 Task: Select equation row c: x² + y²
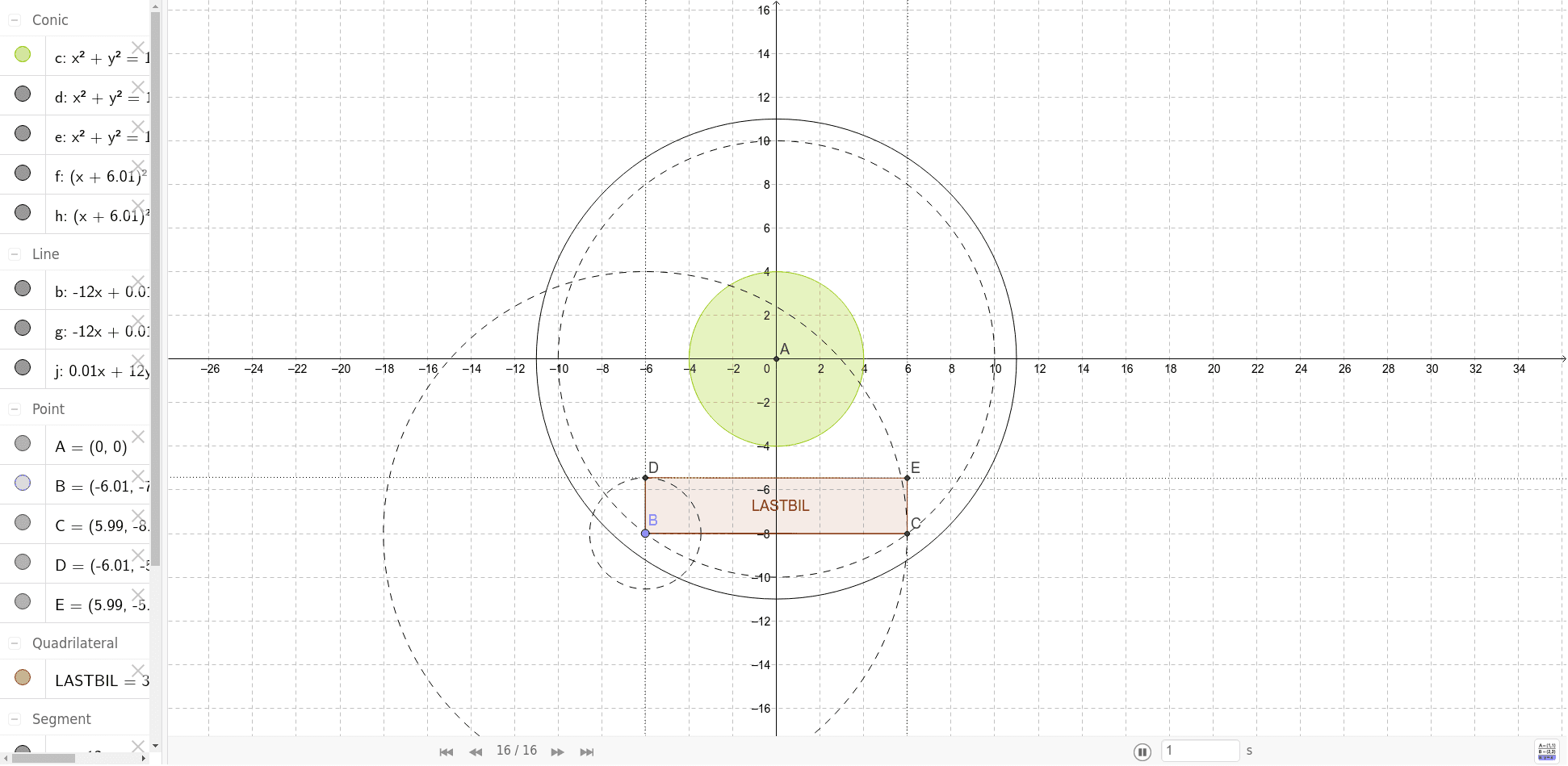102,58
